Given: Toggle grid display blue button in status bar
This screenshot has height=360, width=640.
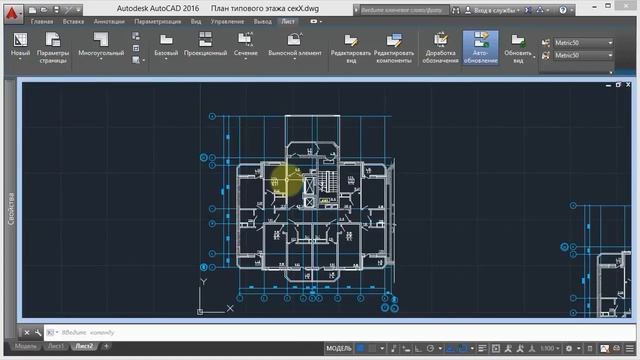Looking at the screenshot, I should coord(360,349).
